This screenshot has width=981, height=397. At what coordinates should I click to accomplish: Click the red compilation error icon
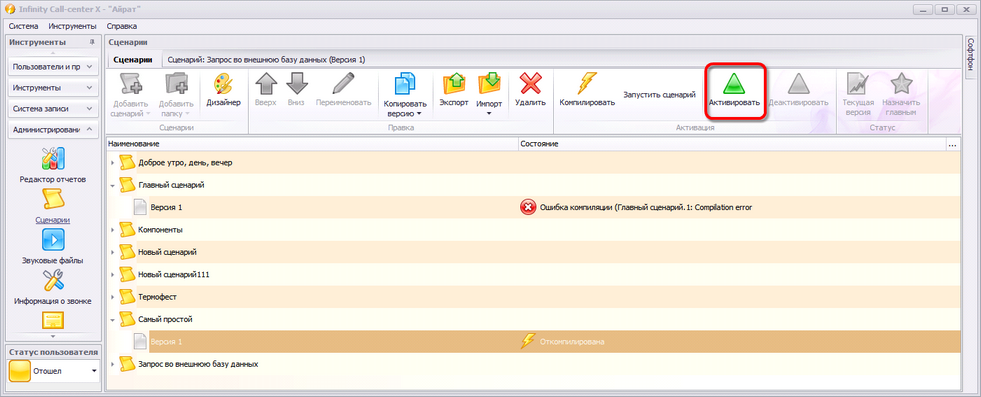tap(528, 207)
